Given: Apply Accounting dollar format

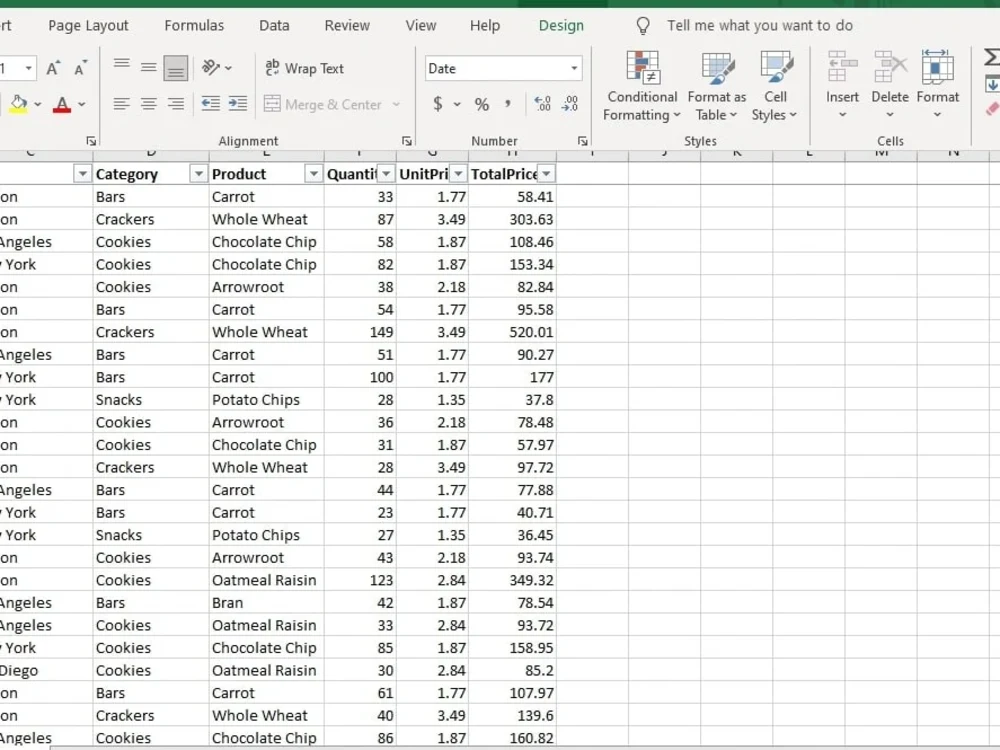Looking at the screenshot, I should pyautogui.click(x=438, y=104).
